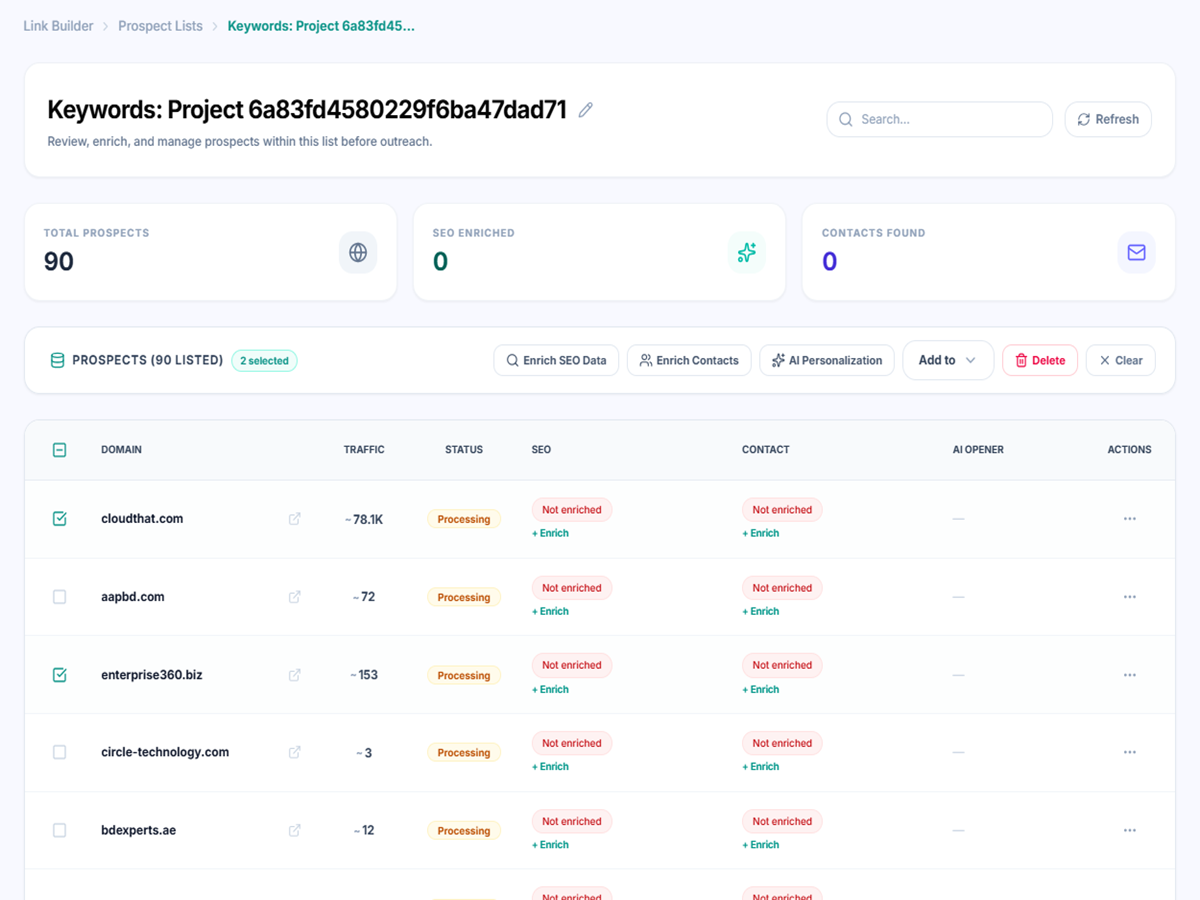Open actions menu for bdexperts.ae row
Viewport: 1200px width, 900px height.
click(1130, 830)
